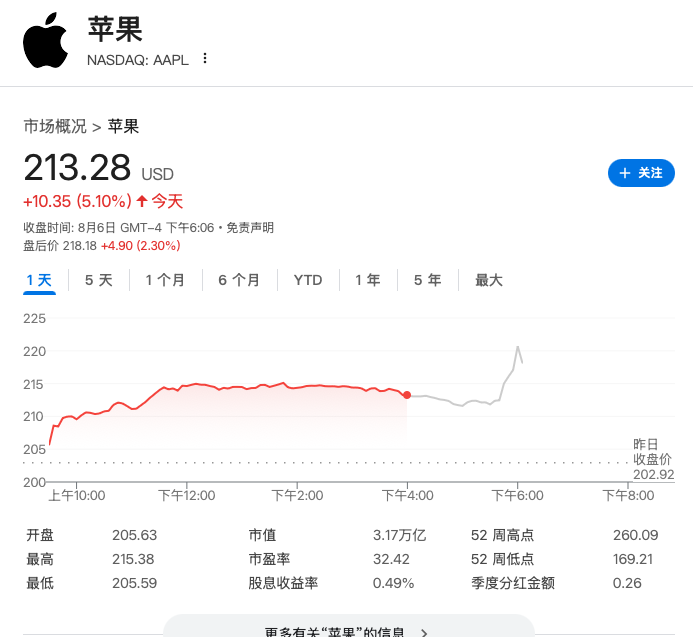Open the three-dot more options menu
The image size is (693, 637).
point(205,58)
